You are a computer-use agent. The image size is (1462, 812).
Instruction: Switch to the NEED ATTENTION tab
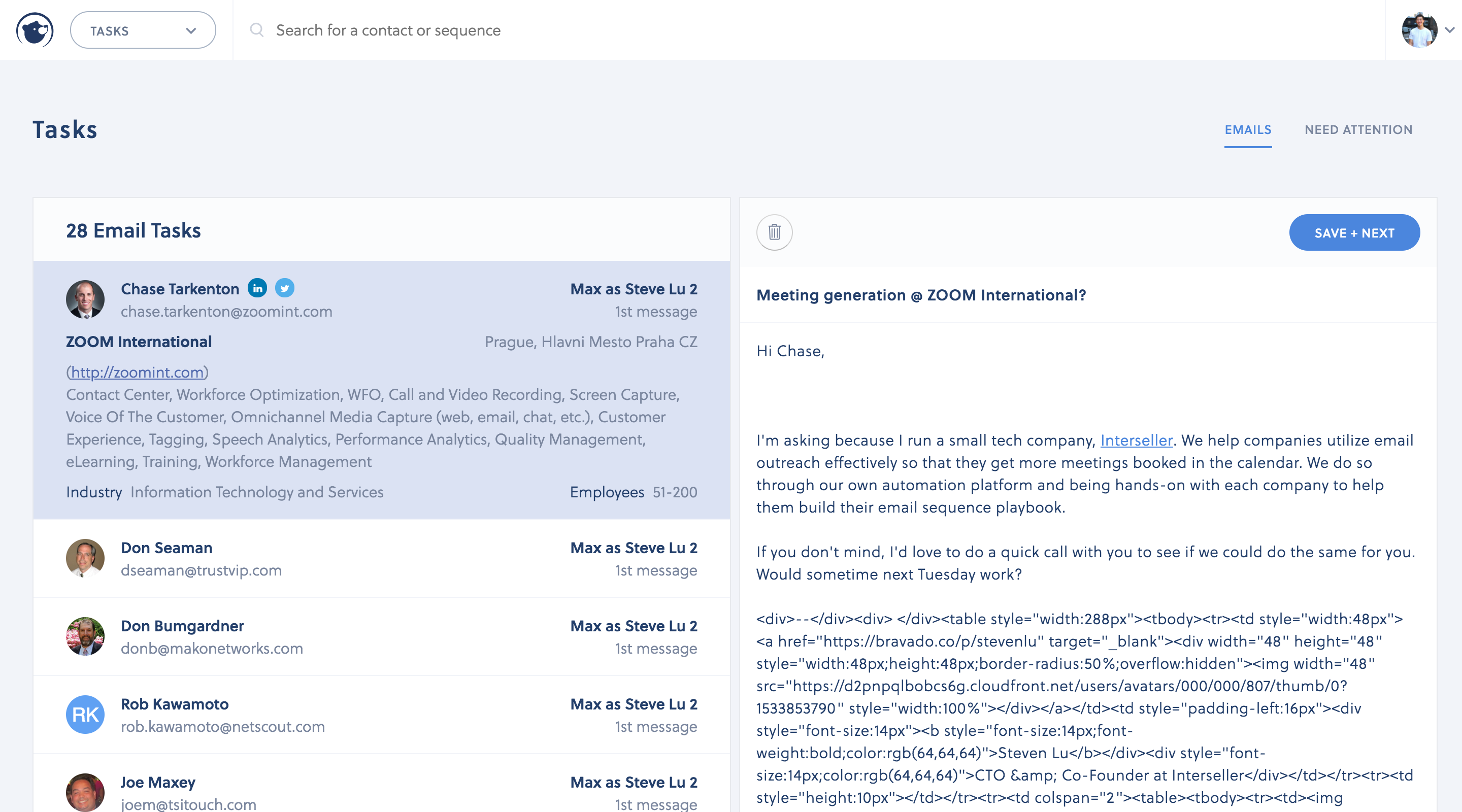[1358, 130]
